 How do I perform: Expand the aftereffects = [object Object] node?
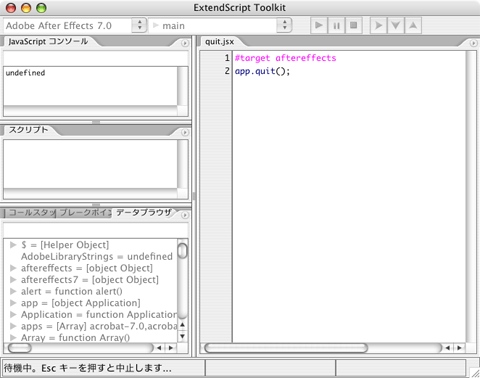click(13, 268)
